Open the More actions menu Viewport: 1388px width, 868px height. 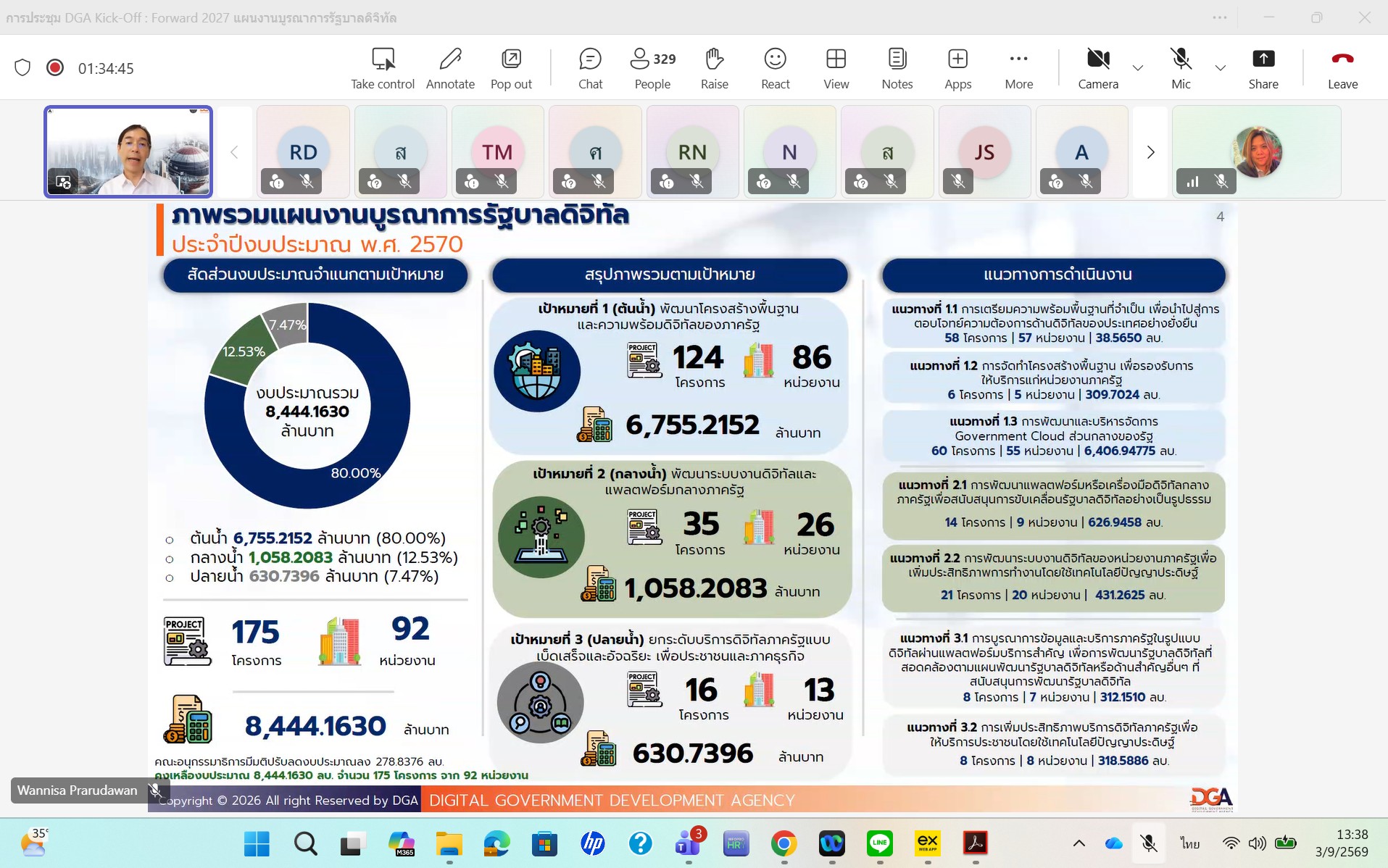(1018, 68)
